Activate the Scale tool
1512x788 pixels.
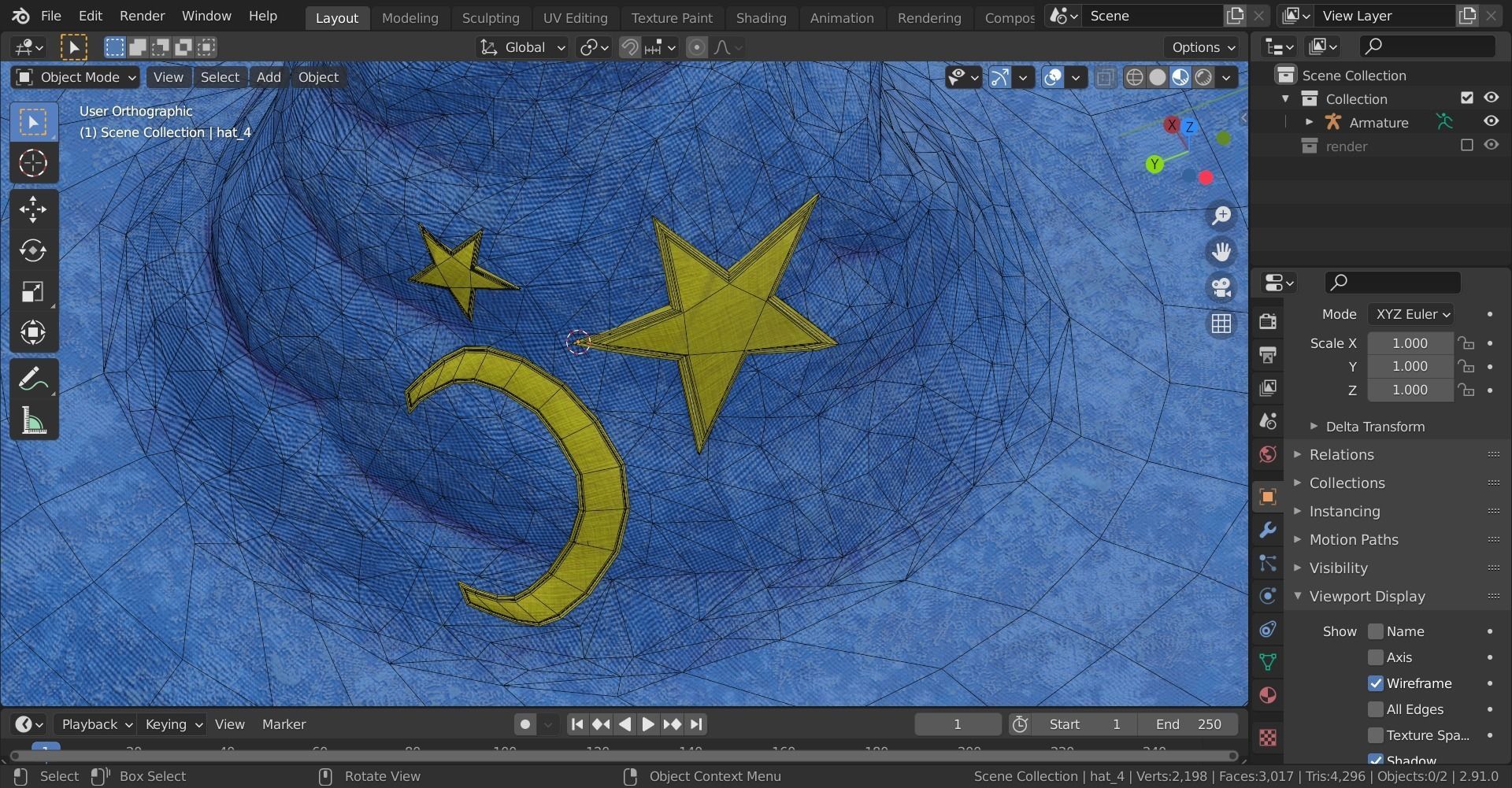coord(33,291)
